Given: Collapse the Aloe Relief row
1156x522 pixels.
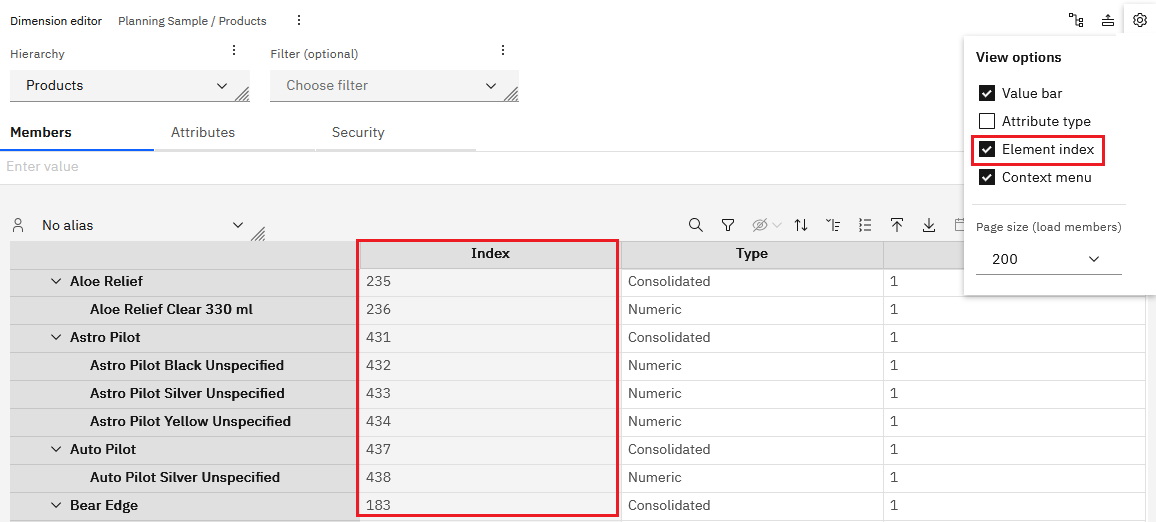Looking at the screenshot, I should pos(55,282).
